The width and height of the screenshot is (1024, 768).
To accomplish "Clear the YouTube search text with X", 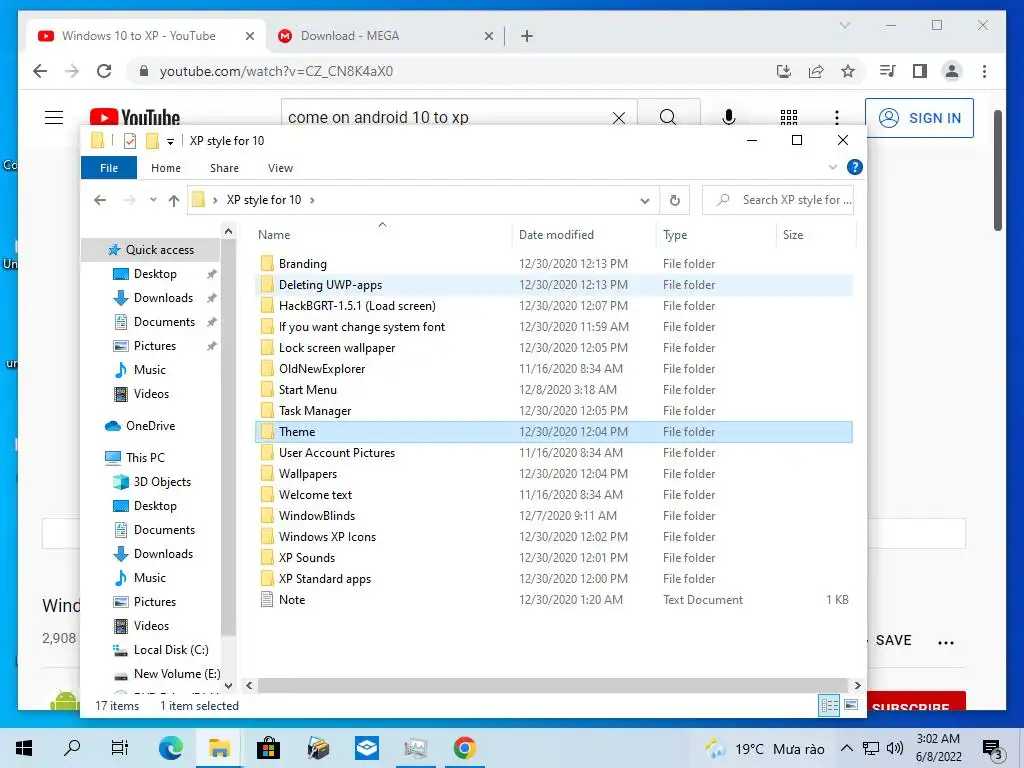I will (618, 118).
